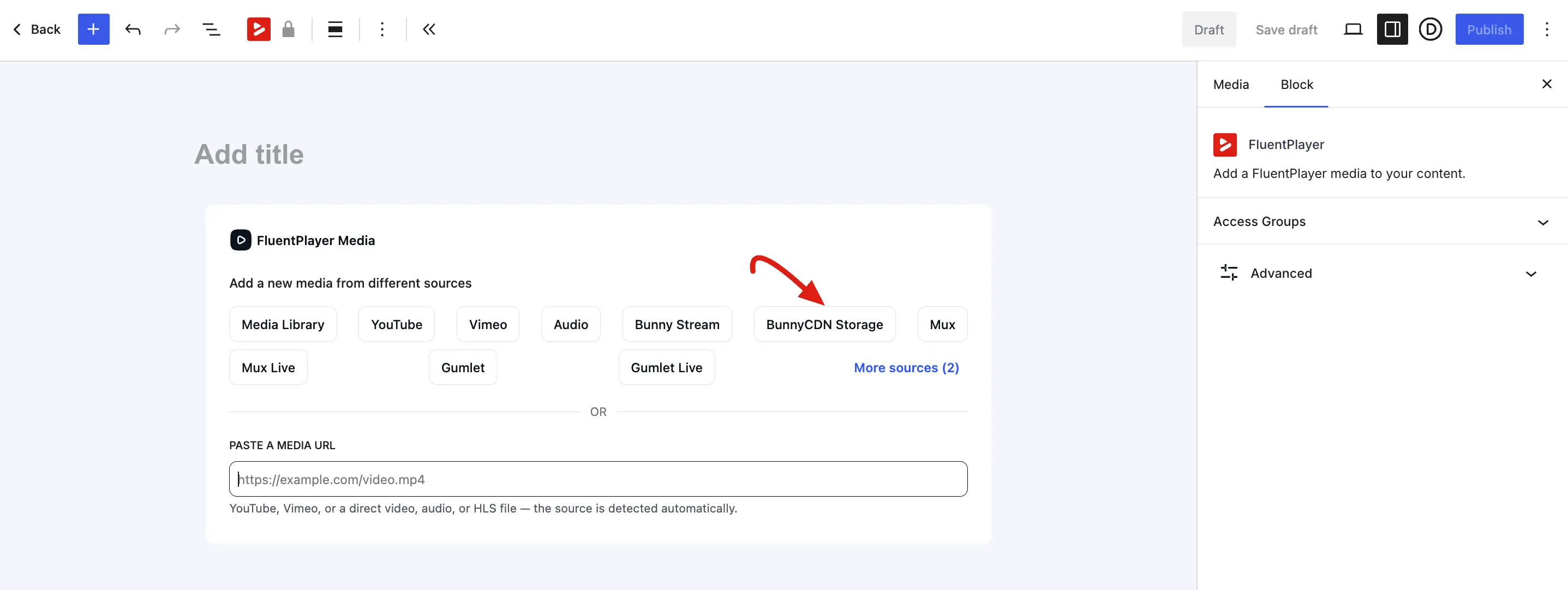The width and height of the screenshot is (1568, 590).
Task: Open the block inserter plus button
Action: 93,29
